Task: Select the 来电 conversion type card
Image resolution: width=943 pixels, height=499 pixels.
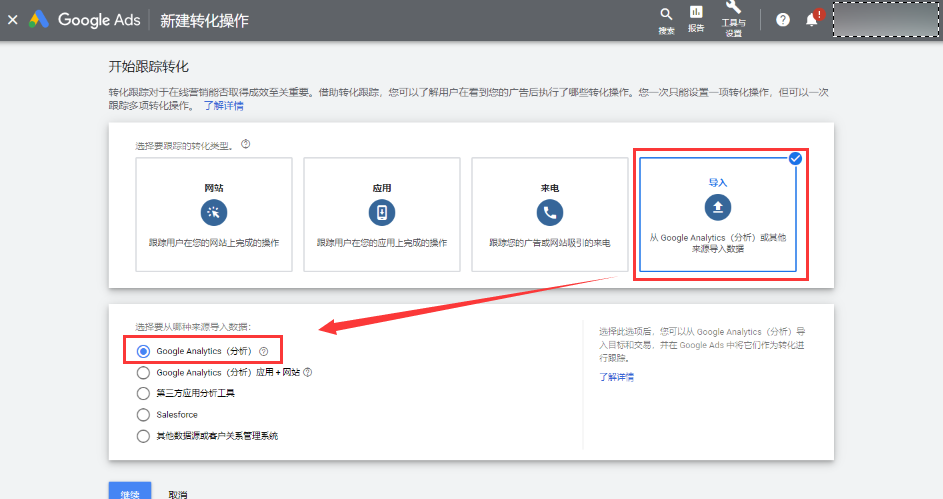Action: (x=550, y=215)
